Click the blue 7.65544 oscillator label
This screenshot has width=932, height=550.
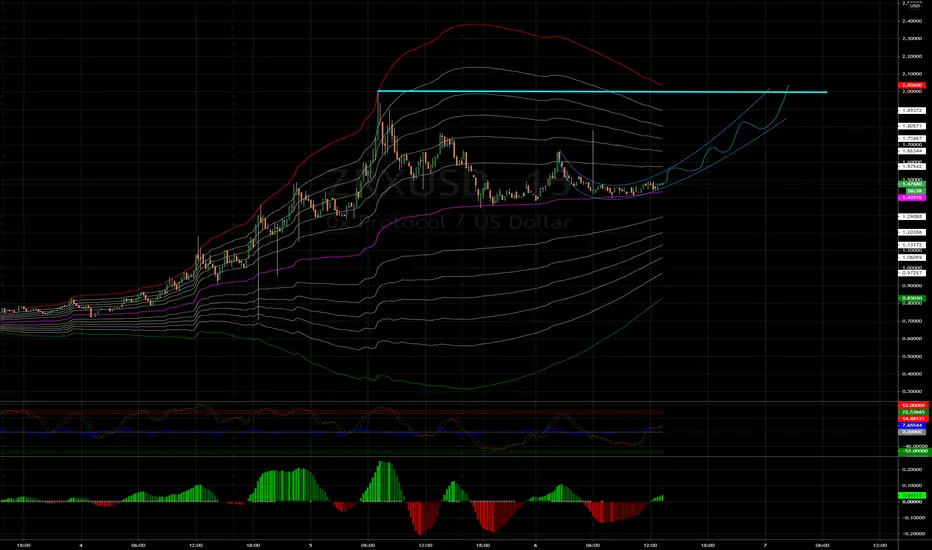(914, 426)
